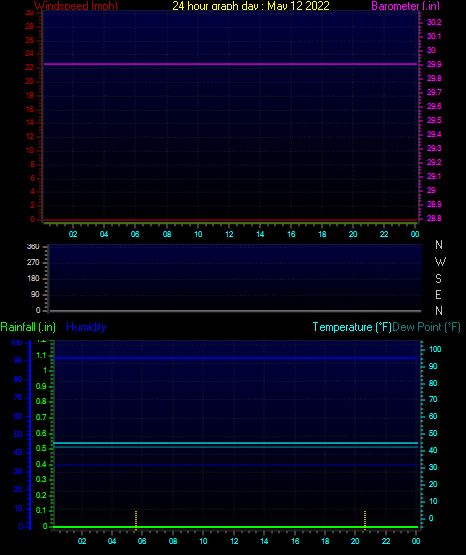Click the 180 degree label on direction axis
Screen dimensions: 466x555
point(33,278)
